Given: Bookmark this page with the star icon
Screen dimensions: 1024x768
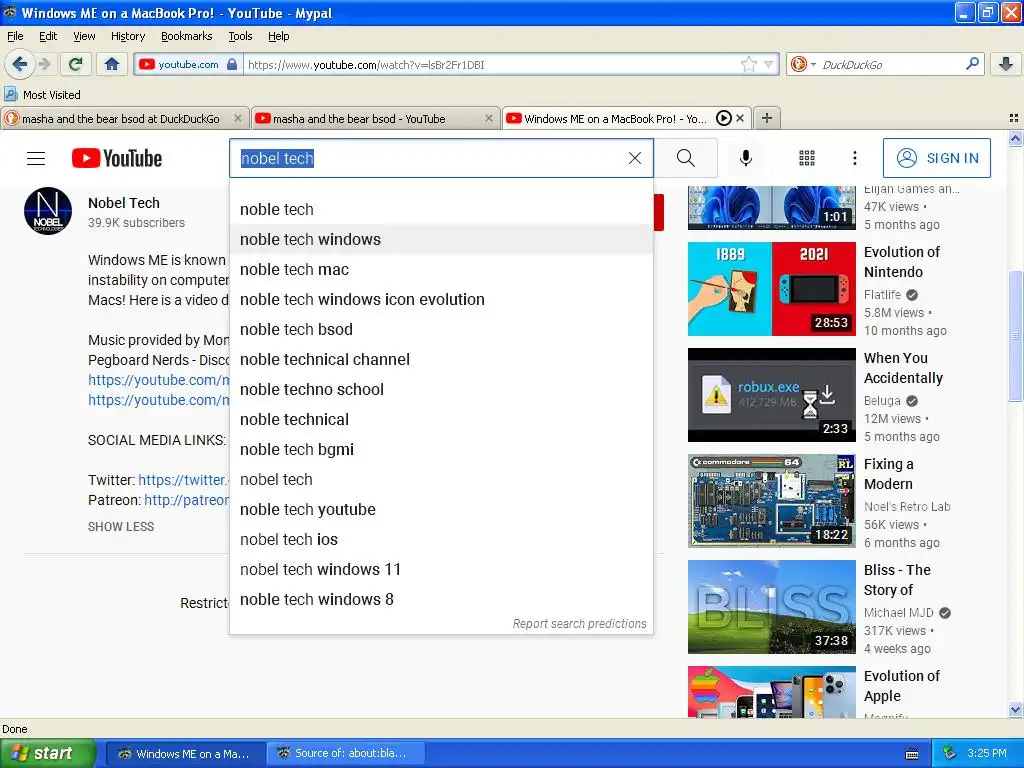Looking at the screenshot, I should (x=748, y=64).
